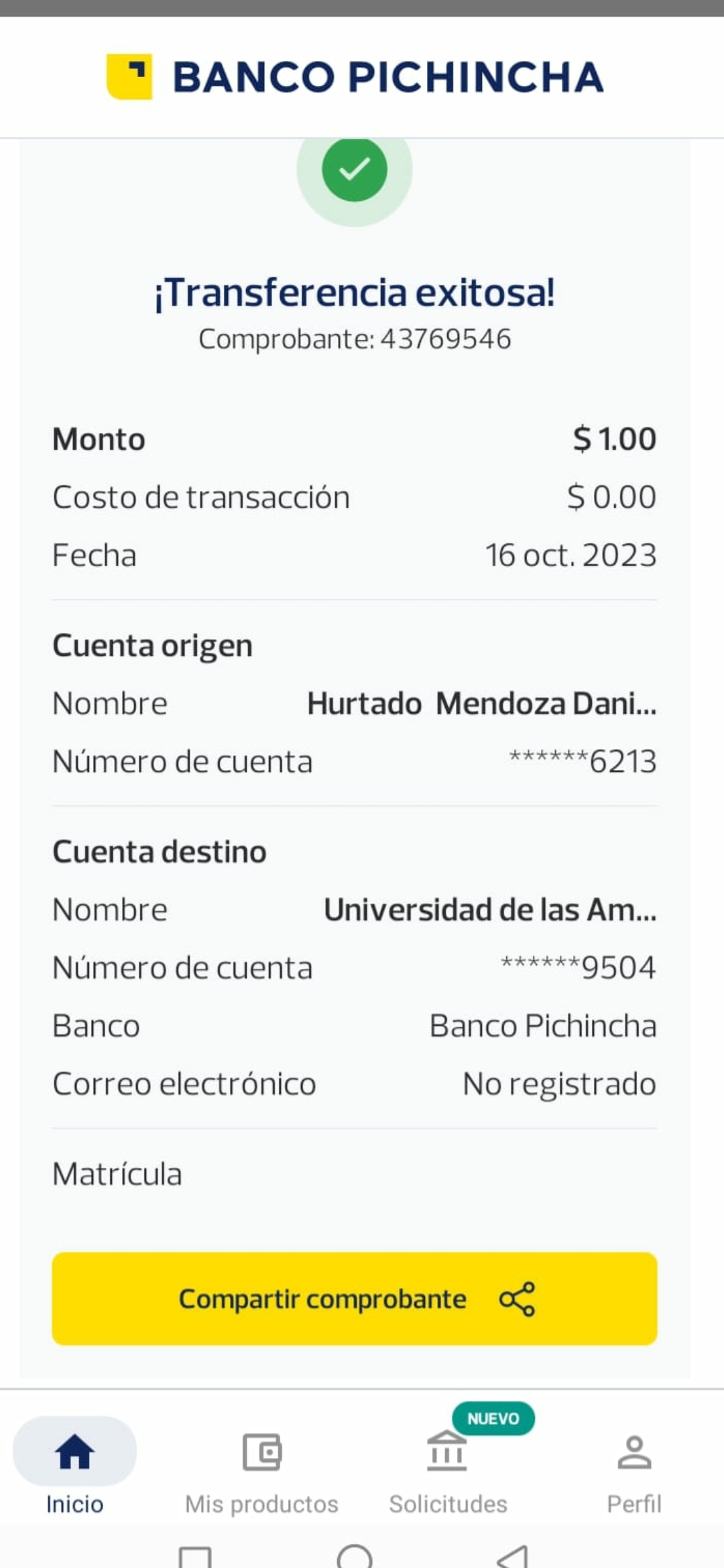Tap truncated origin name Hurtado Mendoza
Image resolution: width=724 pixels, height=1568 pixels.
[481, 704]
